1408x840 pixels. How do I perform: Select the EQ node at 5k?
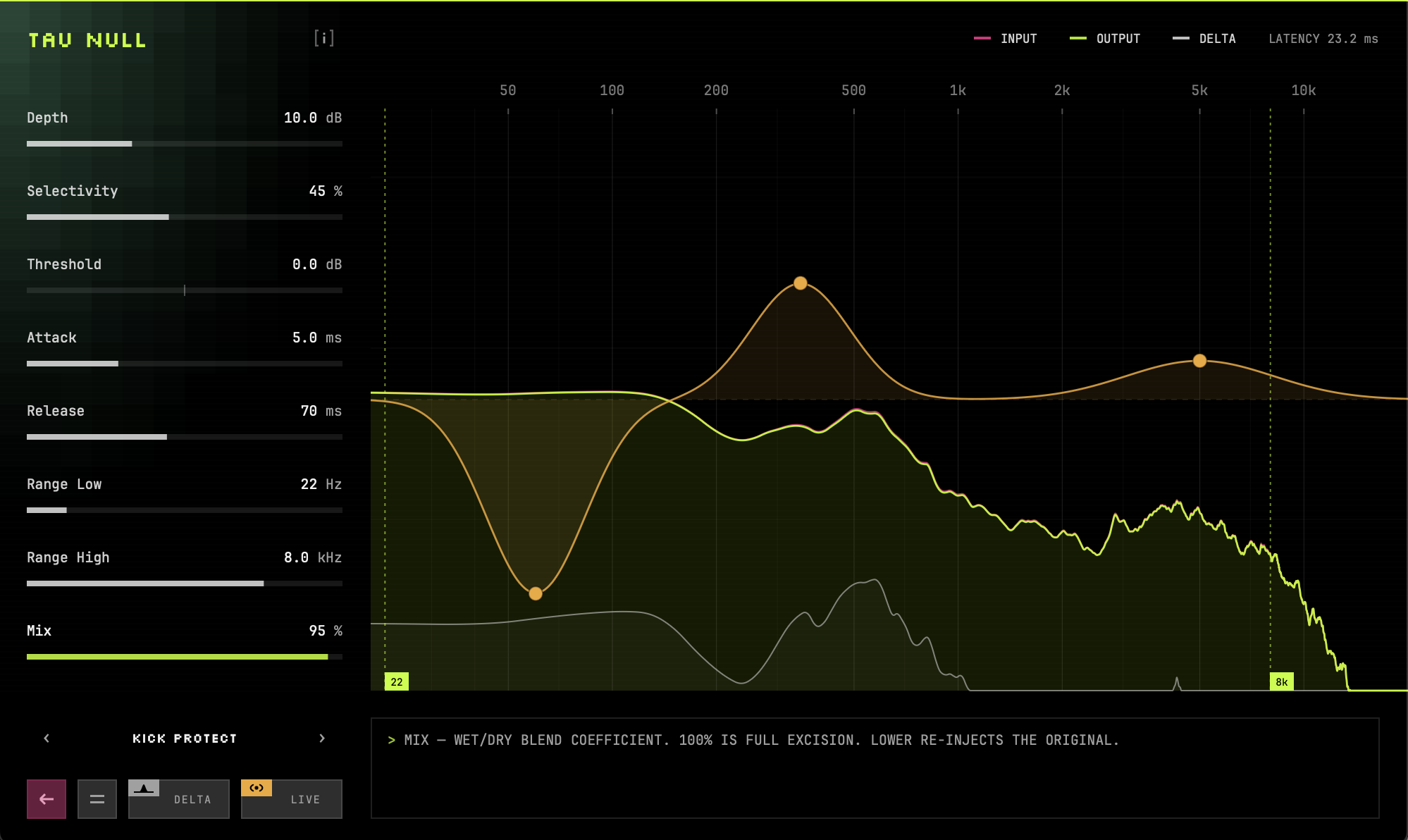[x=1199, y=361]
